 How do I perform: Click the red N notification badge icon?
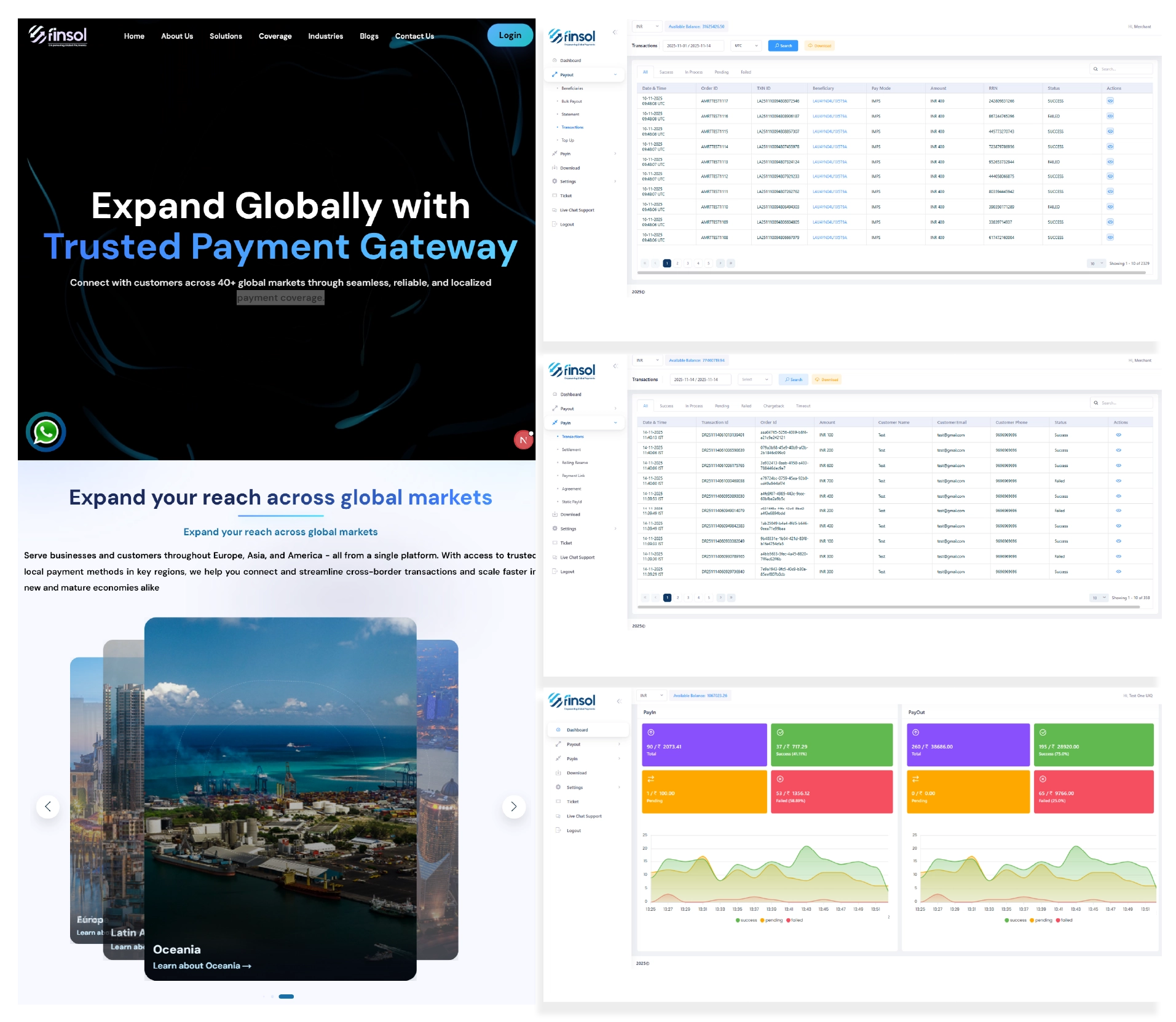point(523,440)
